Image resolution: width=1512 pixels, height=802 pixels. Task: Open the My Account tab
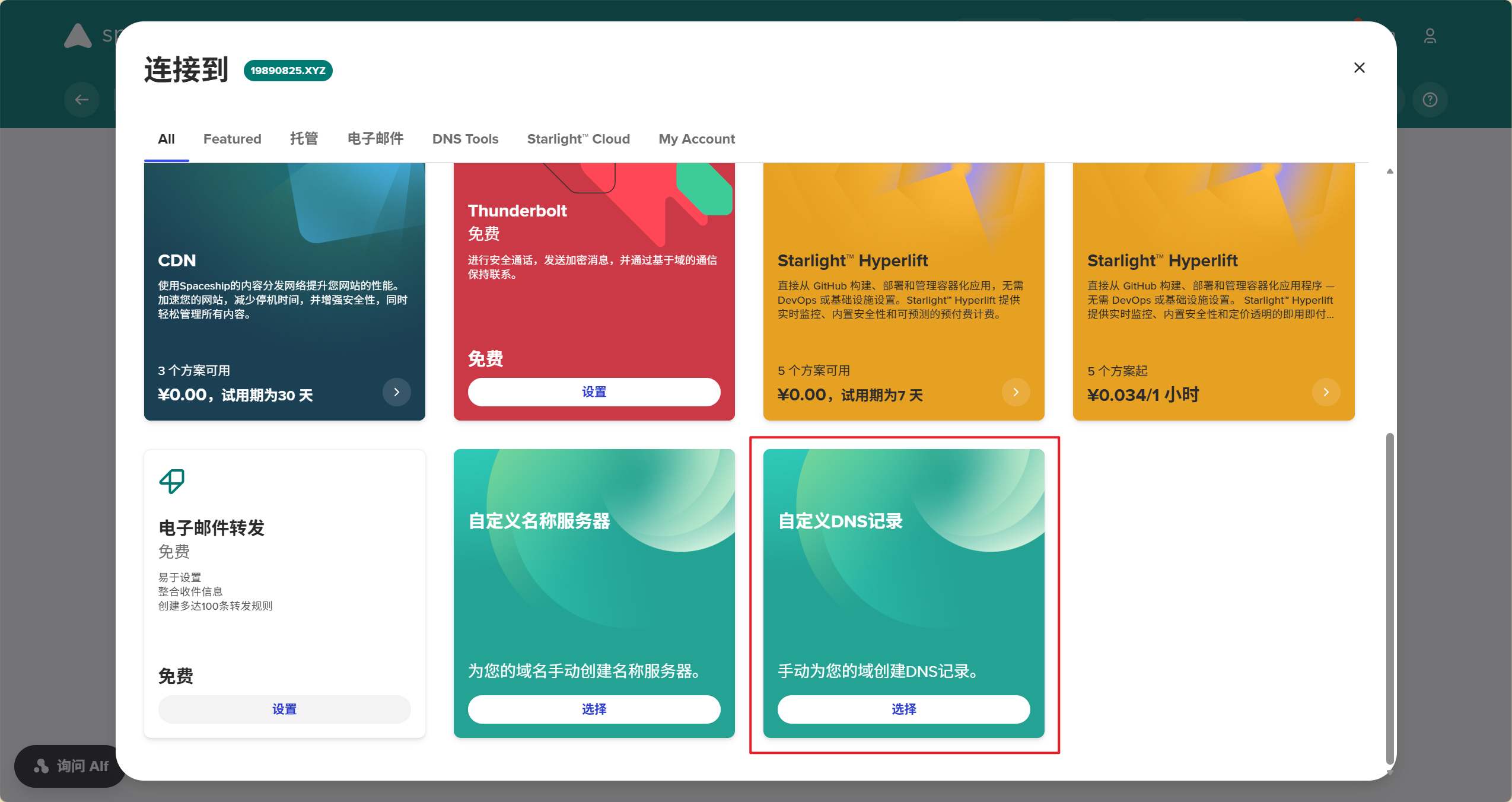(x=696, y=139)
